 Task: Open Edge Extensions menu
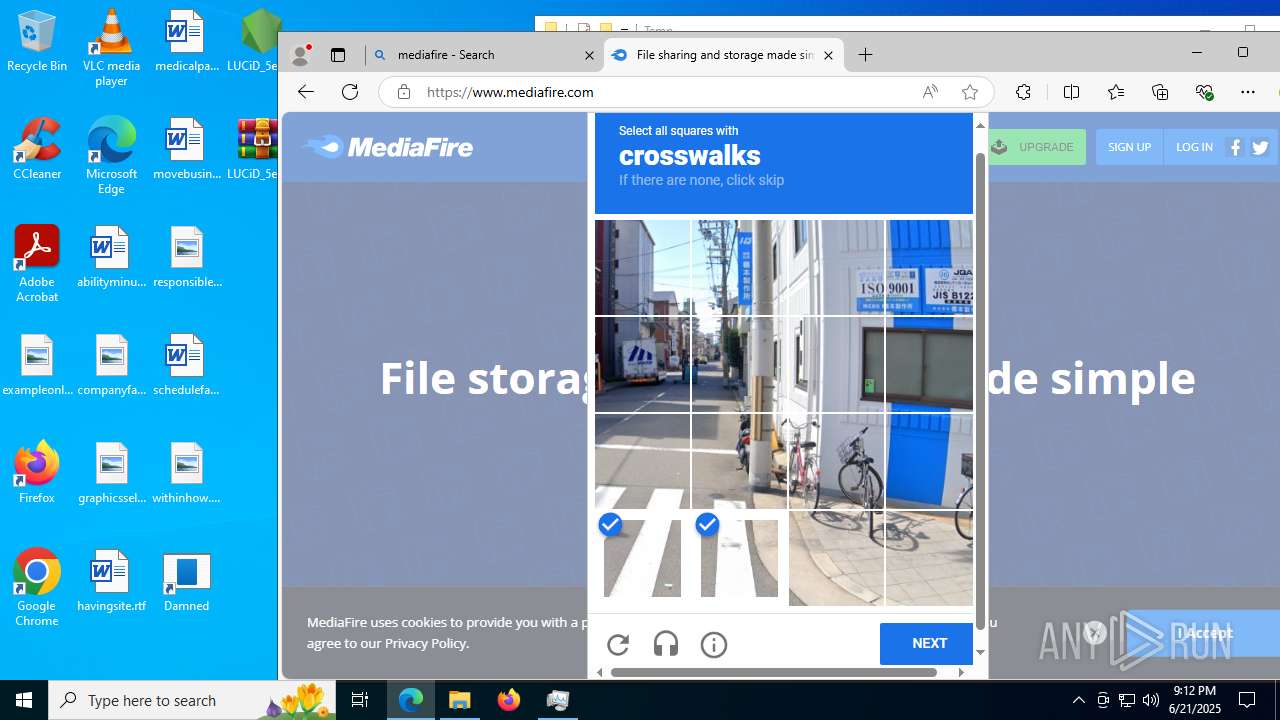coord(1023,92)
